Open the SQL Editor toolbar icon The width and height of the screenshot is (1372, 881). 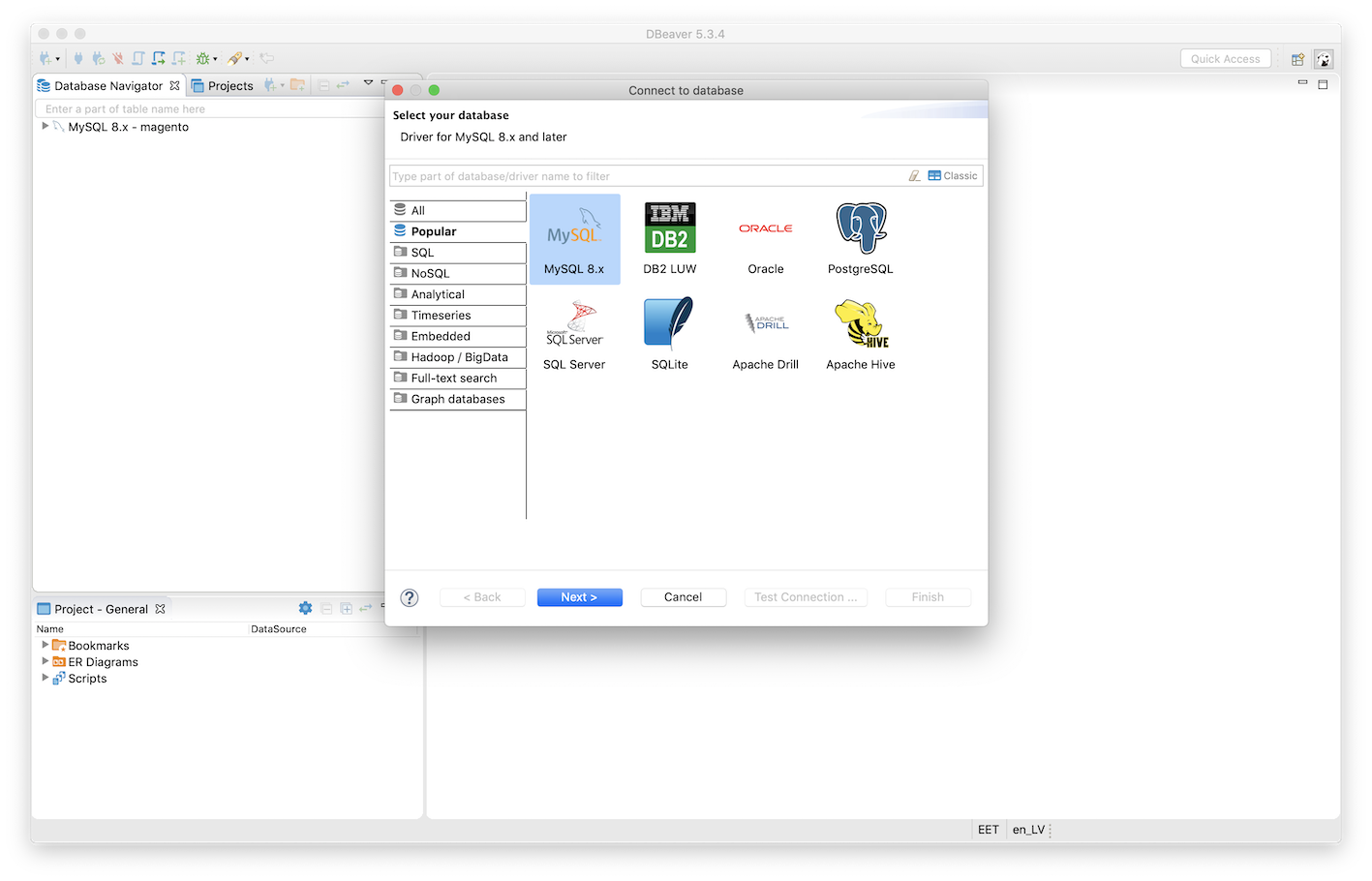pos(137,58)
